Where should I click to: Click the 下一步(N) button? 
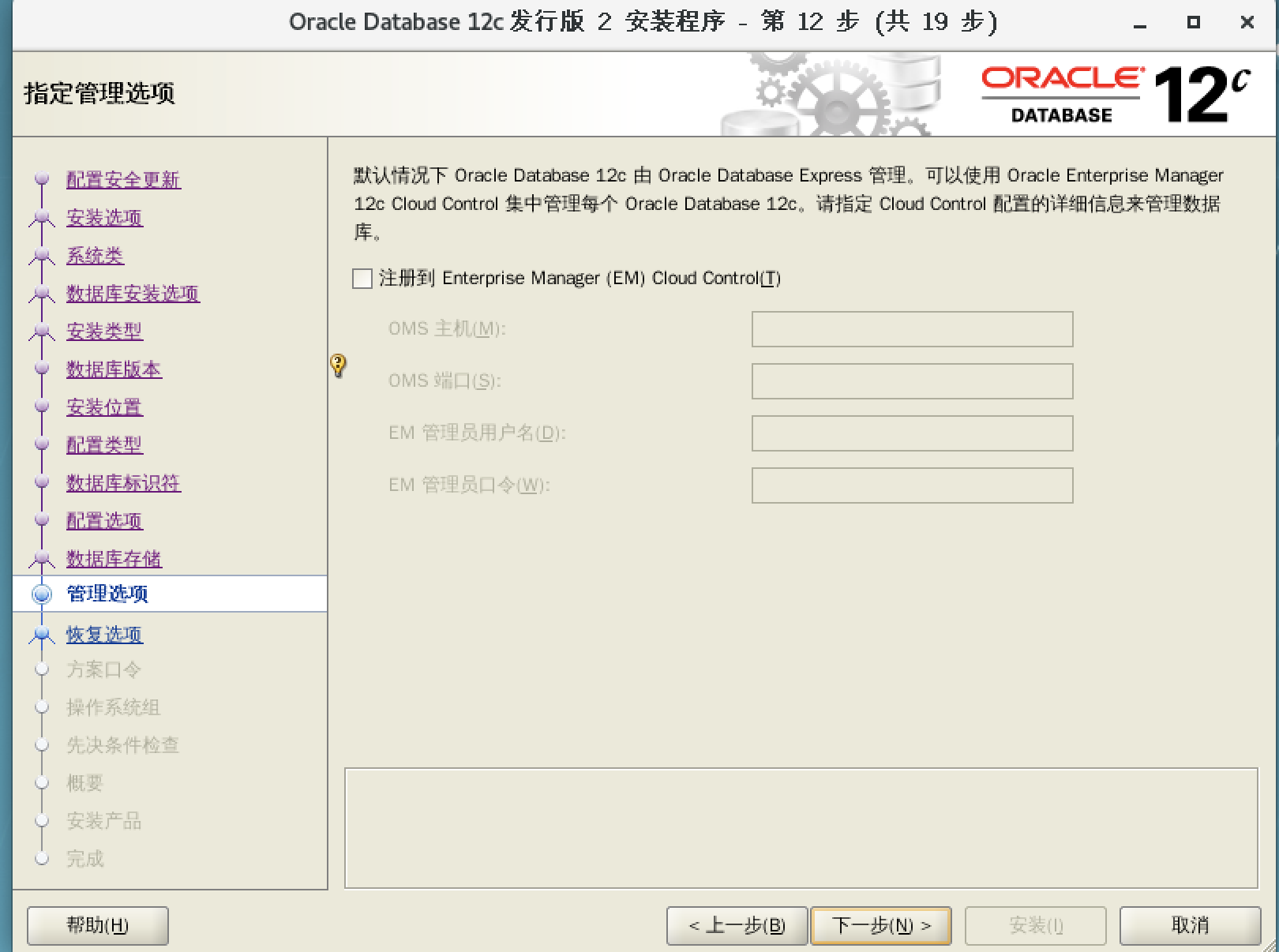point(880,925)
